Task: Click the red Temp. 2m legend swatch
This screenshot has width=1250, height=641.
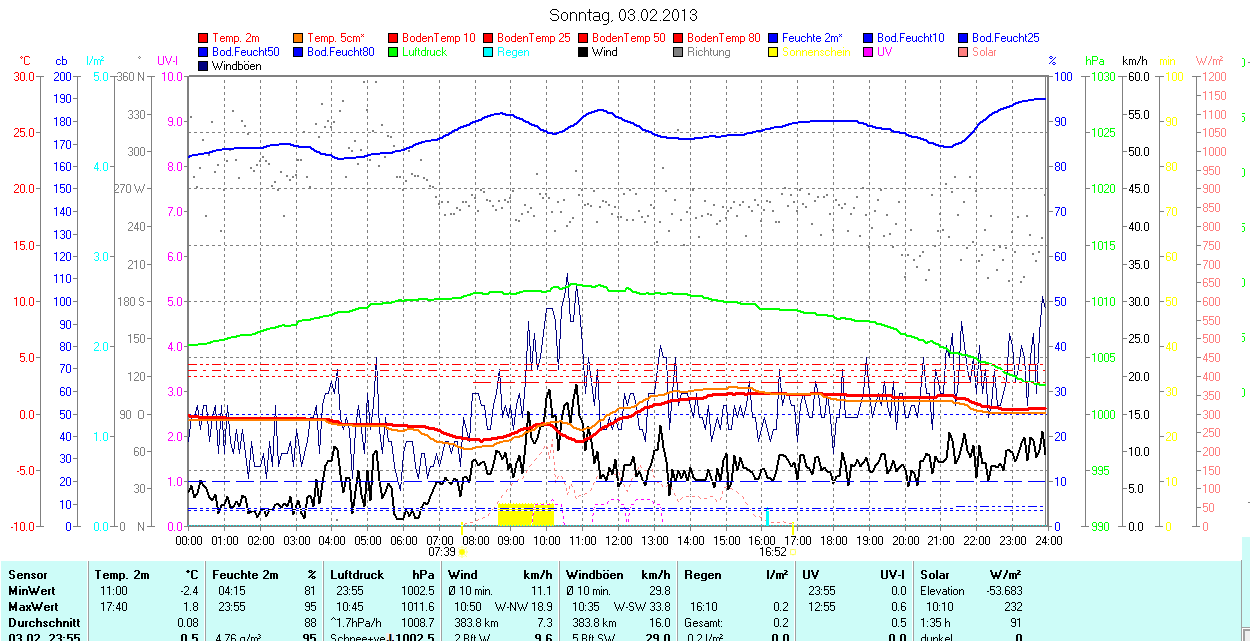Action: click(204, 38)
